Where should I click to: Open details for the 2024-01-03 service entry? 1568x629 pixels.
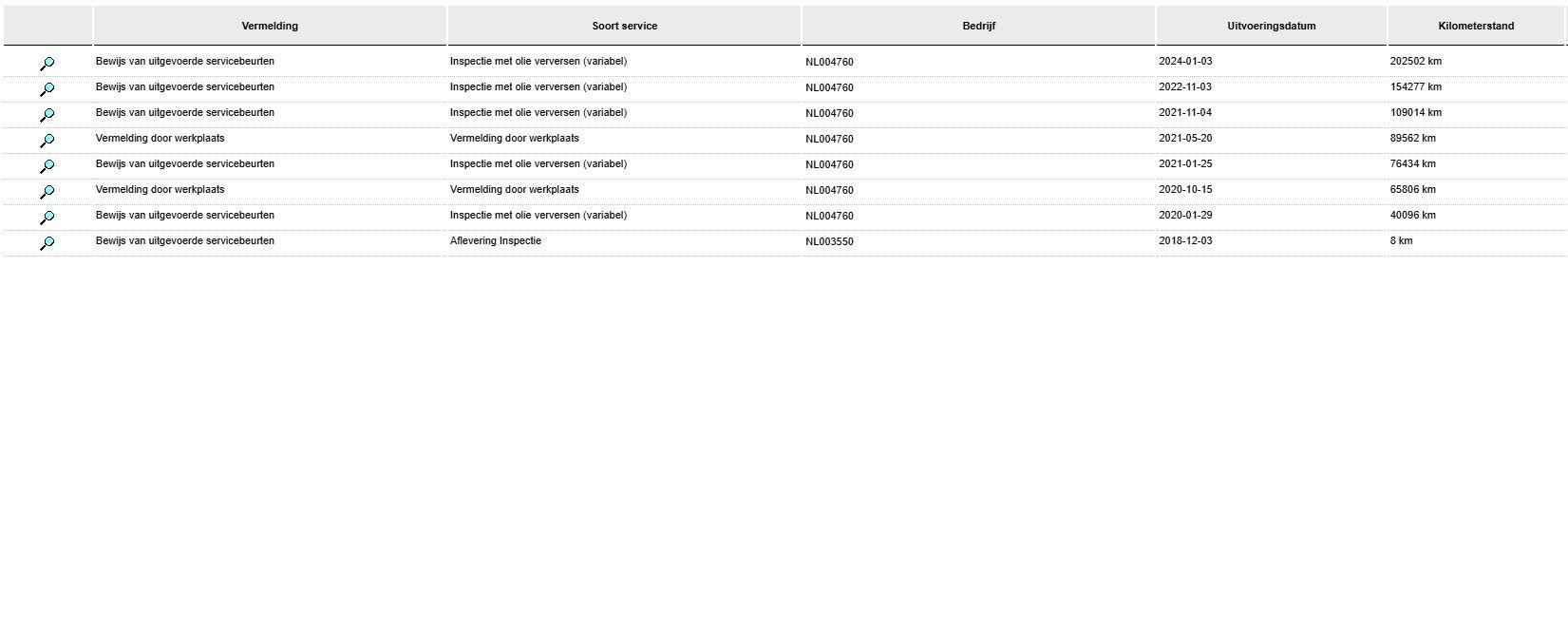click(47, 64)
